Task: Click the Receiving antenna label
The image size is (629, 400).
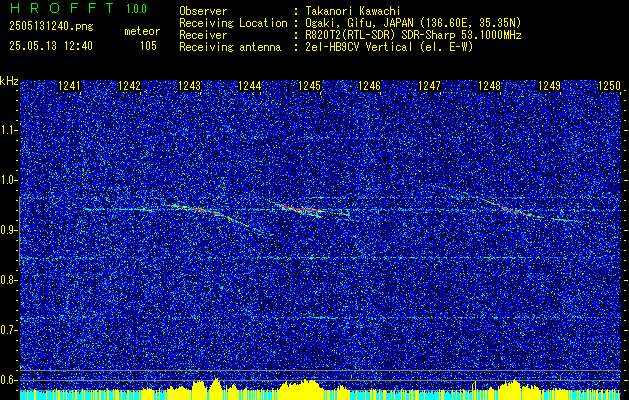Action: (x=230, y=47)
